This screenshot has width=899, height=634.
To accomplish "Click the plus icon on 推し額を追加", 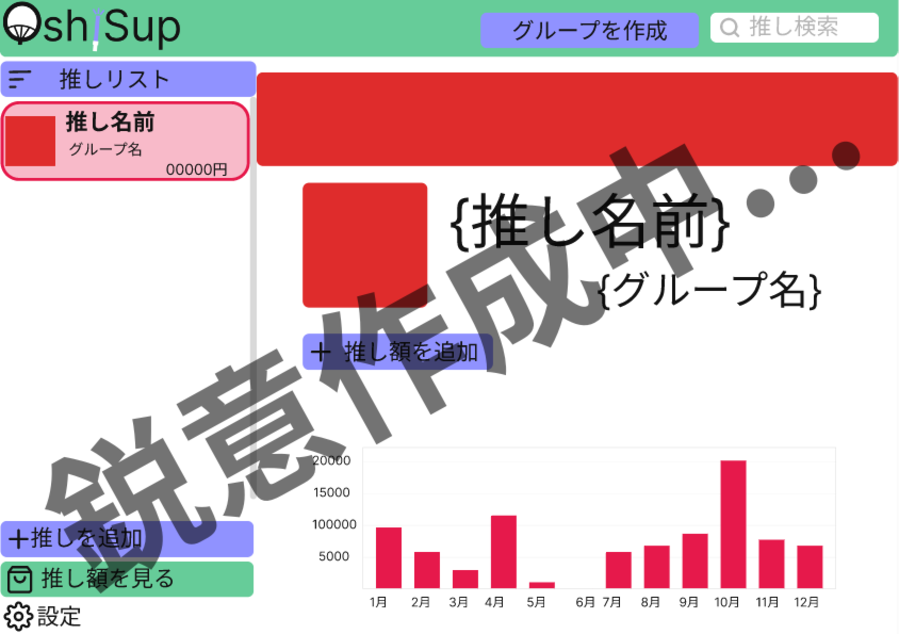I will coord(320,352).
